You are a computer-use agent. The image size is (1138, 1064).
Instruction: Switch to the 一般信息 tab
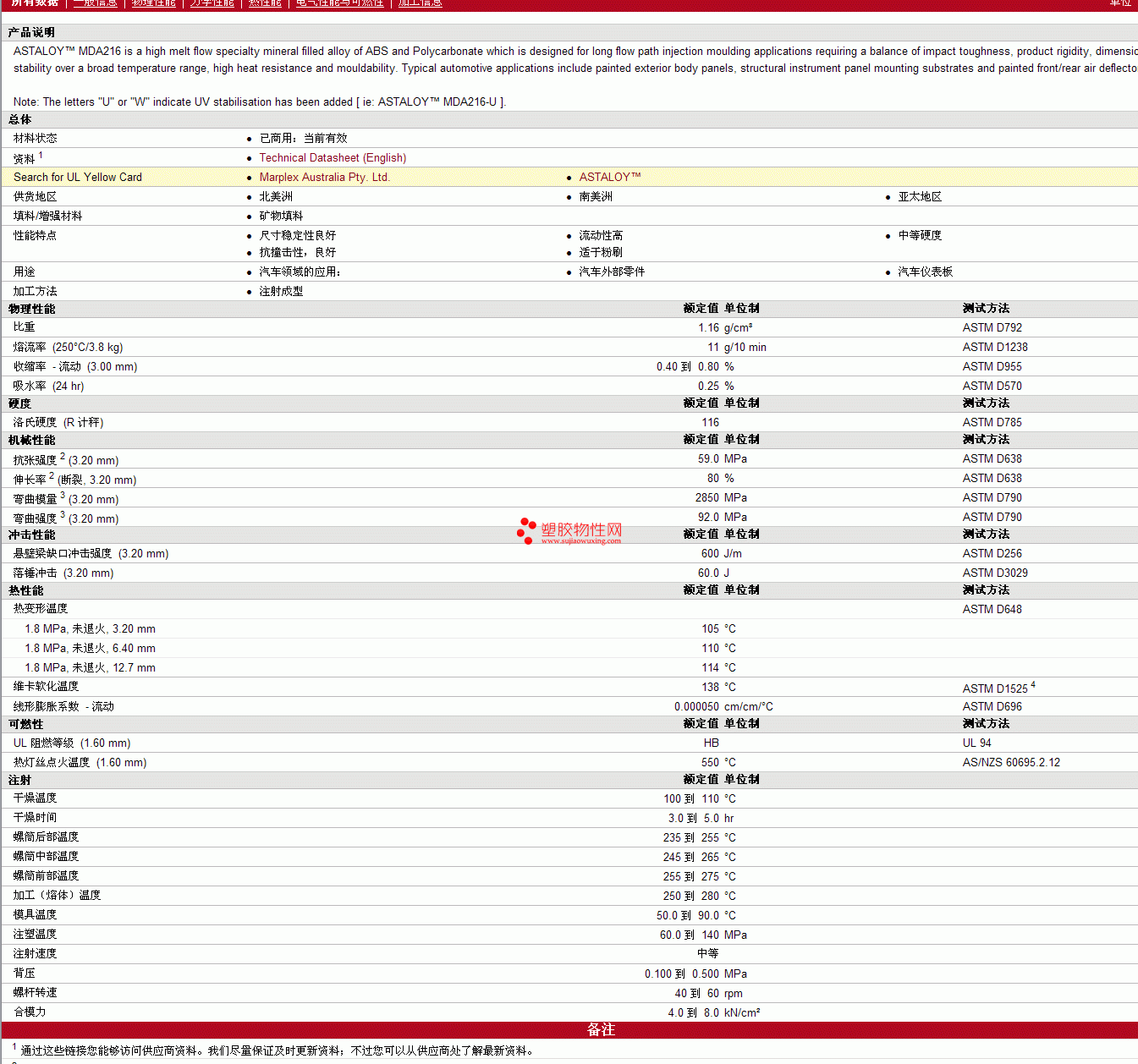coord(96,3)
